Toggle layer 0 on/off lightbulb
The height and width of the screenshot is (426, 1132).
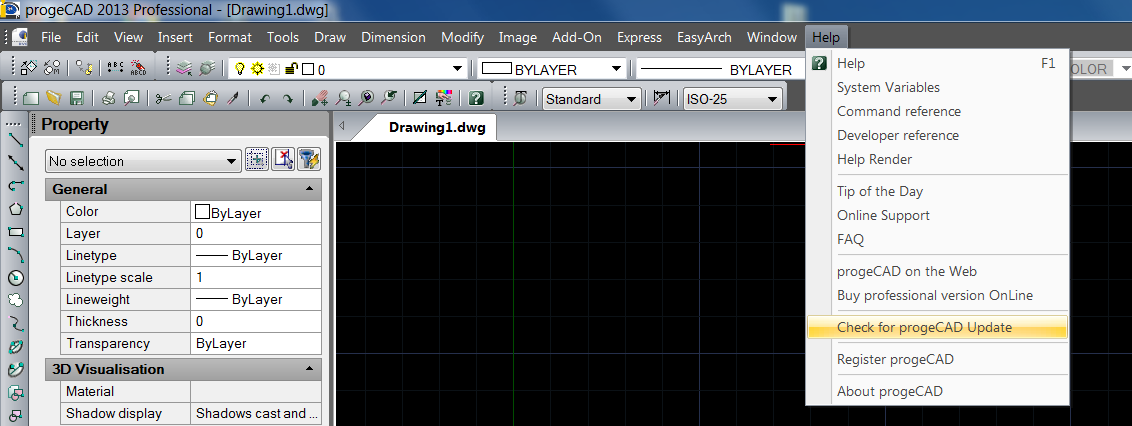pos(240,69)
